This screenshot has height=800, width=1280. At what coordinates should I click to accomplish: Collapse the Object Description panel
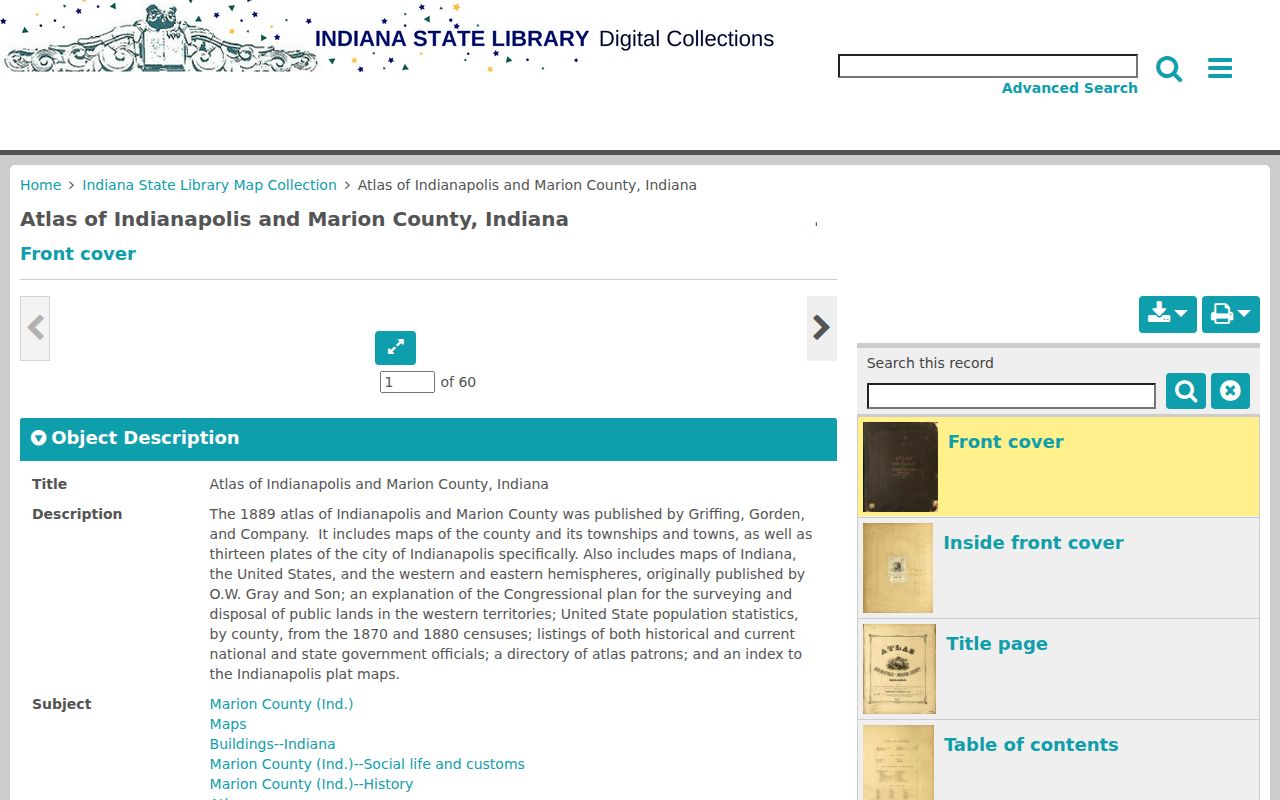[x=428, y=439]
